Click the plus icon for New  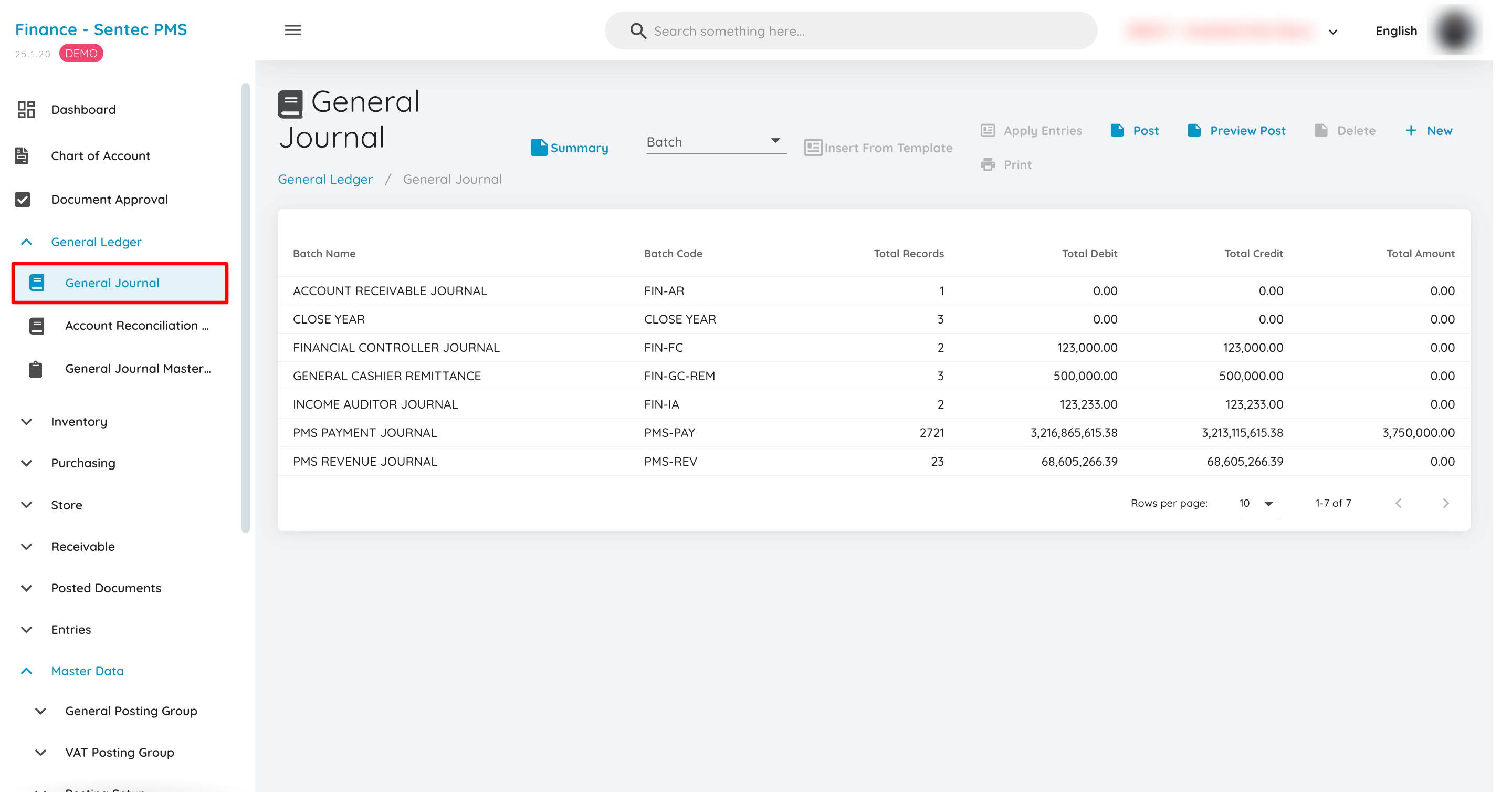[x=1411, y=130]
